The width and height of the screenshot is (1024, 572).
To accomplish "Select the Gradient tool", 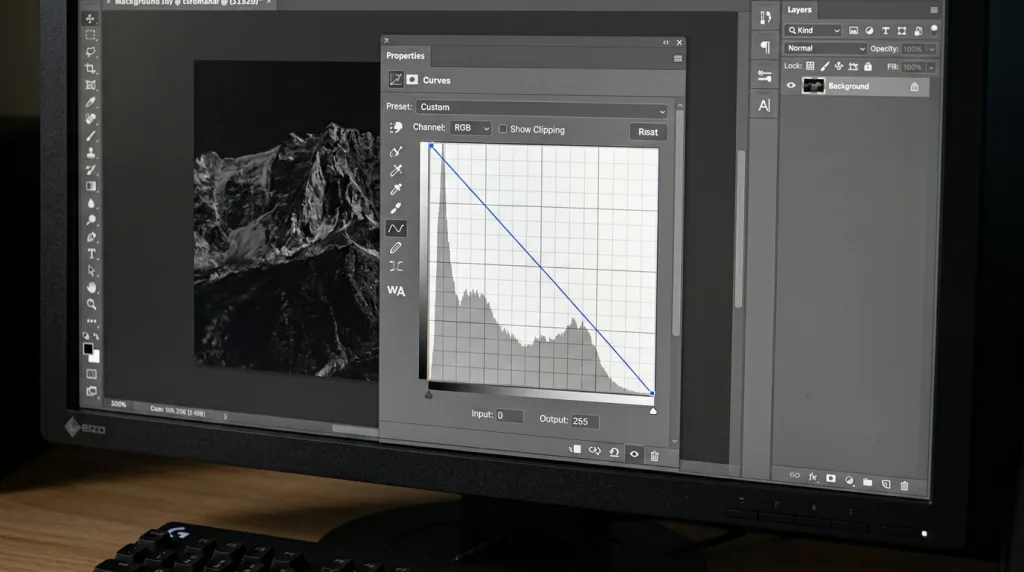I will (91, 187).
